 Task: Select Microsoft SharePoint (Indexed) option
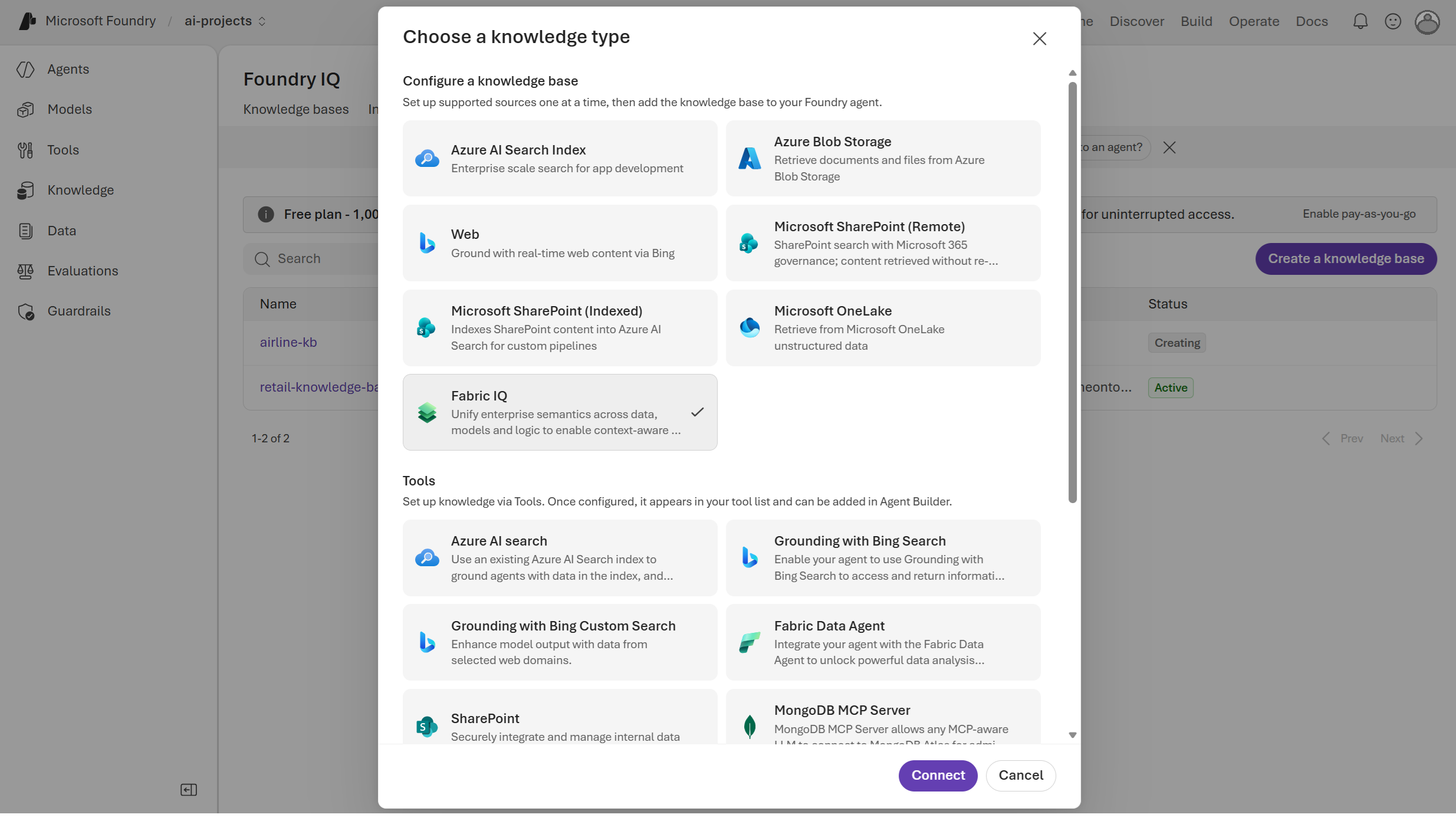pos(560,328)
